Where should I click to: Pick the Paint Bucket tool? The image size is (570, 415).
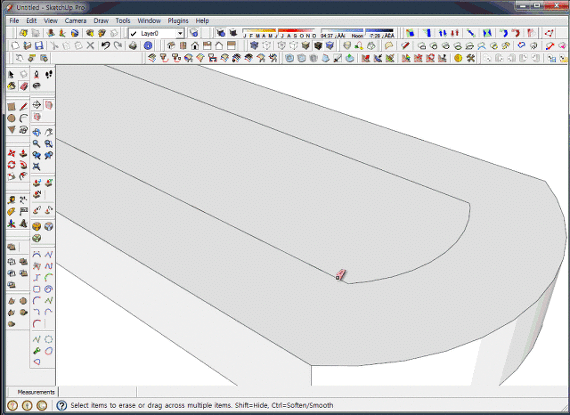(12, 86)
